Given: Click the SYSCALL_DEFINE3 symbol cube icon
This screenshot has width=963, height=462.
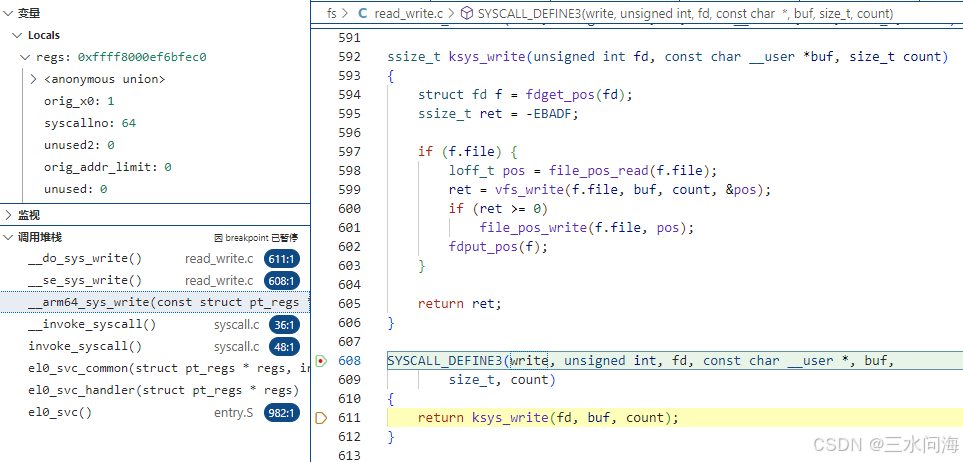Looking at the screenshot, I should point(467,13).
